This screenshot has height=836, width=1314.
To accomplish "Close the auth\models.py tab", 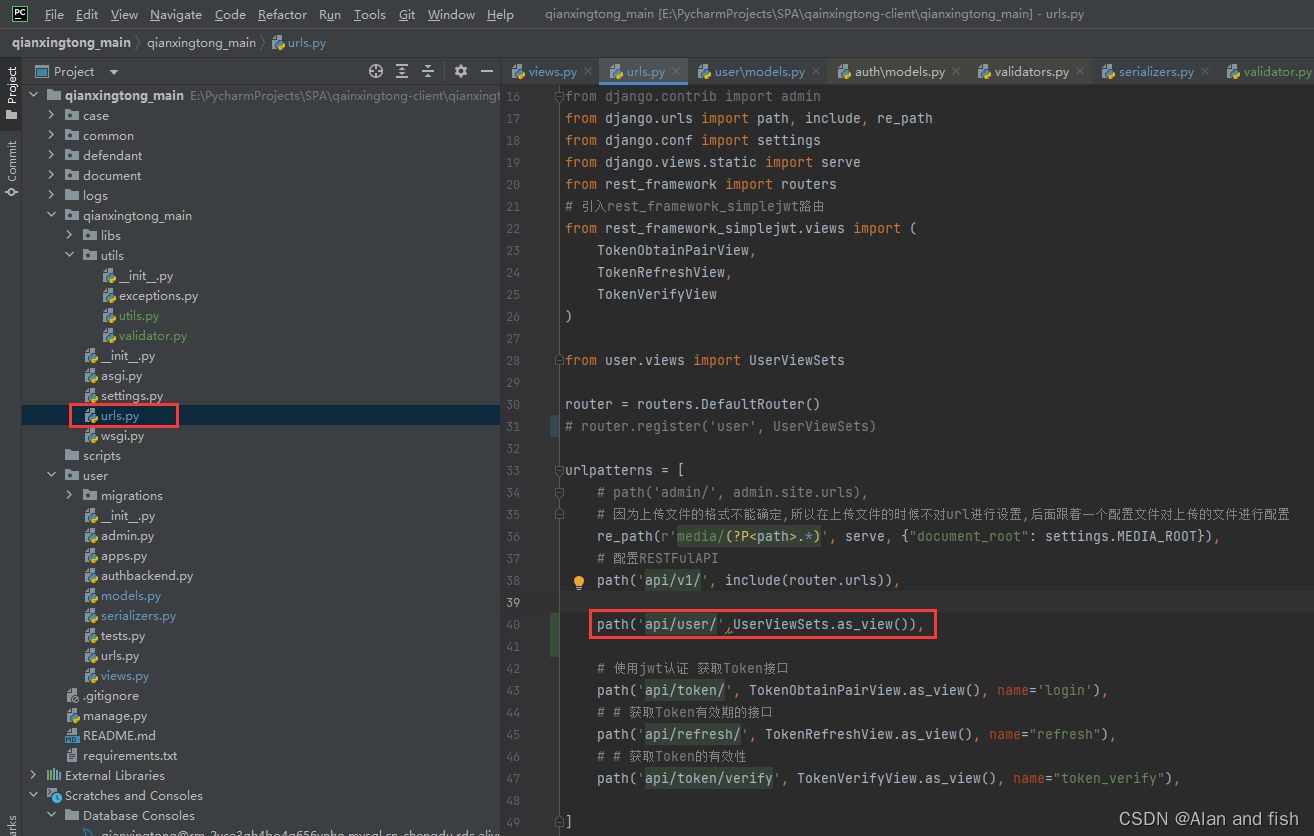I will [x=956, y=72].
